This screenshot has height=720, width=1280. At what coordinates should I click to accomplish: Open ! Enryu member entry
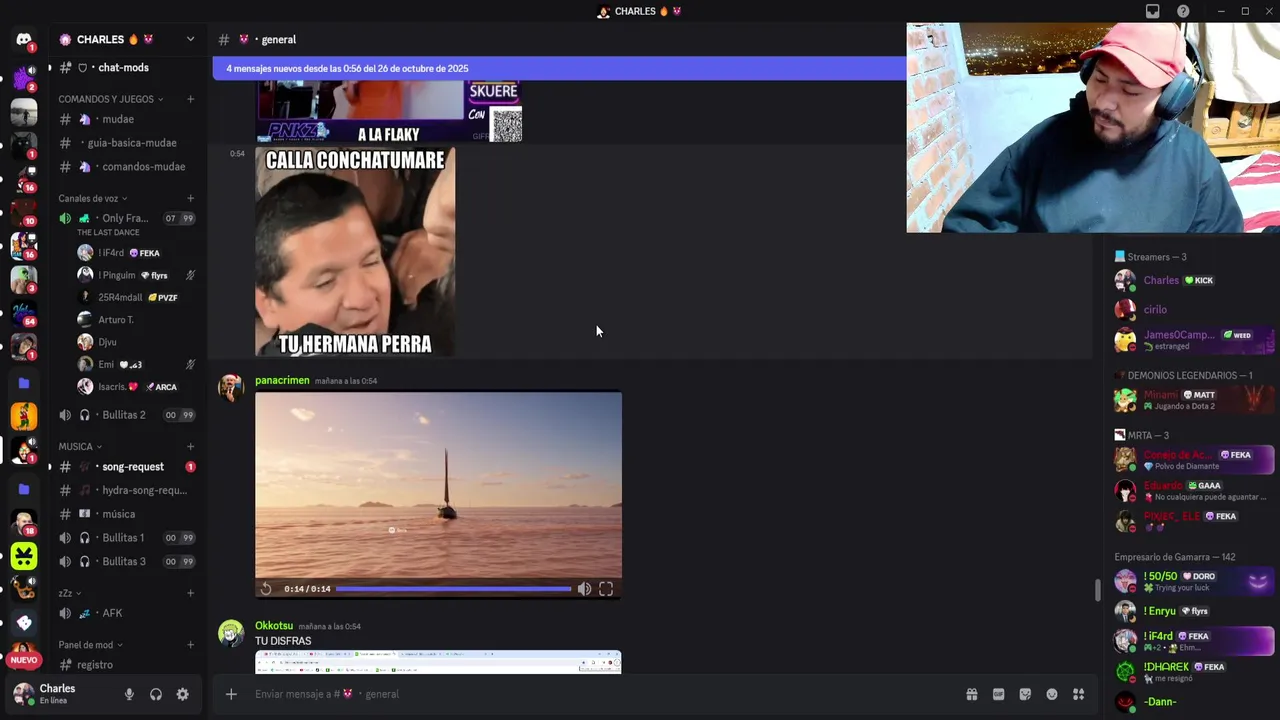click(1194, 611)
